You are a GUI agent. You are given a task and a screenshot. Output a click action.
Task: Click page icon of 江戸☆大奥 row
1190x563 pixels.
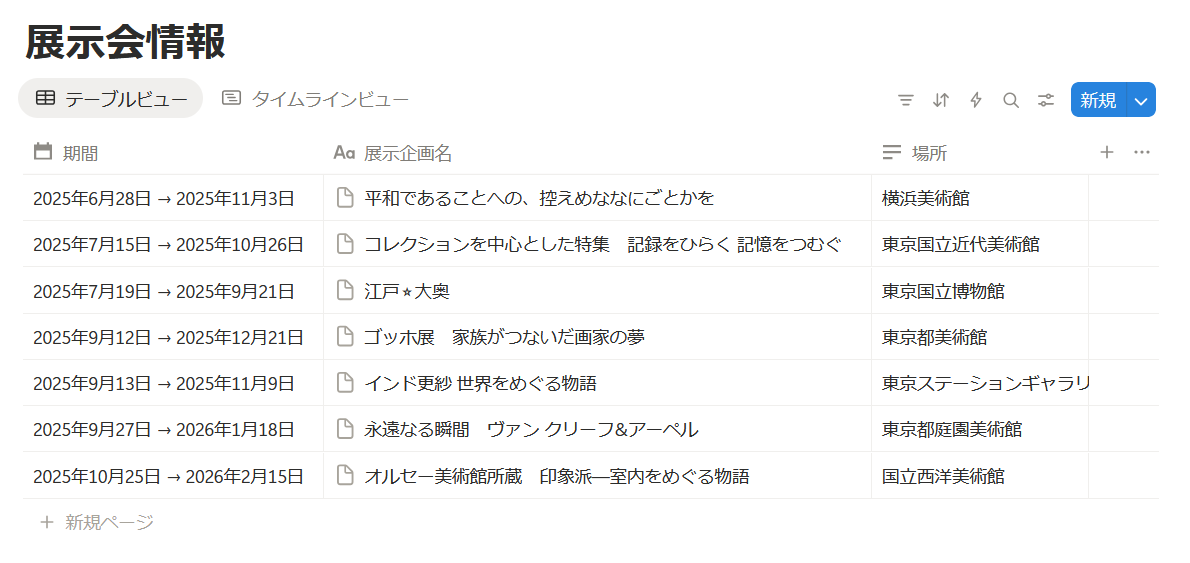pyautogui.click(x=345, y=291)
